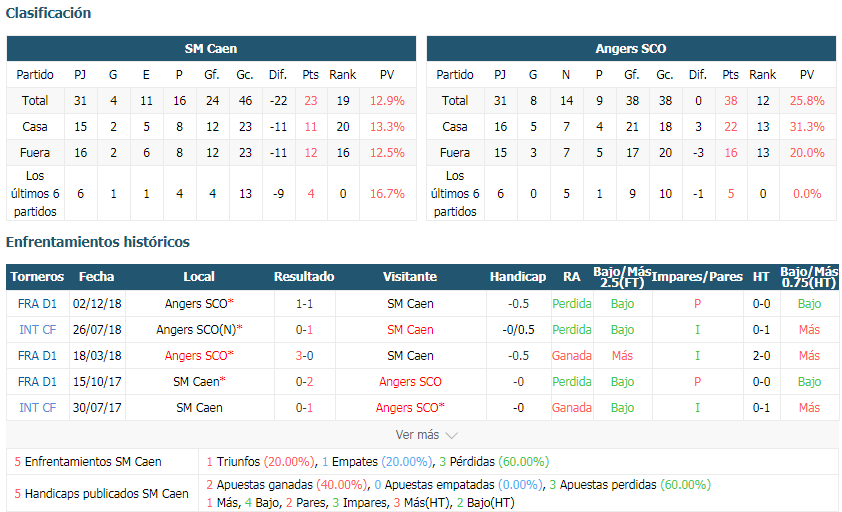Open INT CF link for 26/07/18 match
This screenshot has width=842, height=512.
37,329
